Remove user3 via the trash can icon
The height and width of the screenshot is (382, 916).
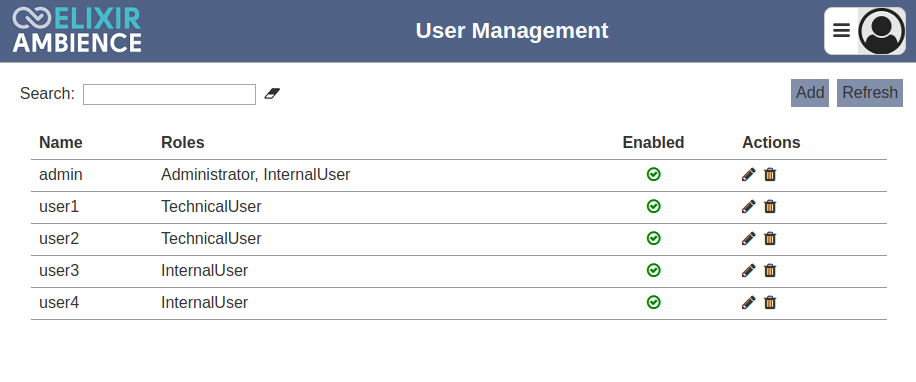click(x=770, y=270)
